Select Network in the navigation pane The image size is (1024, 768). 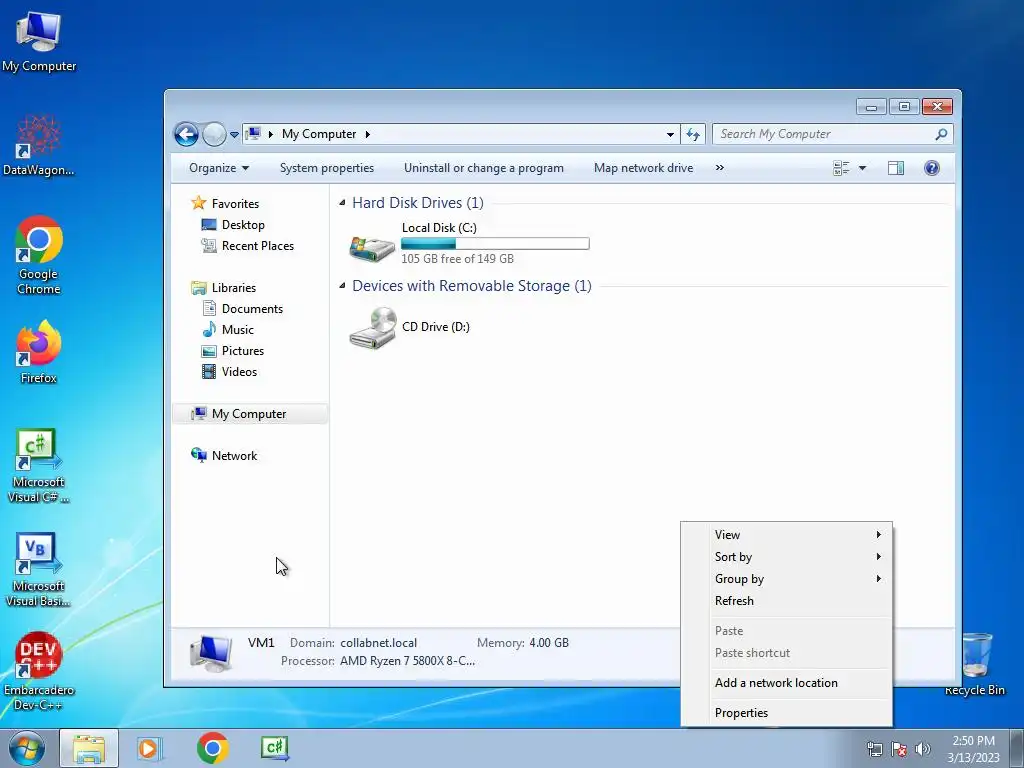pos(224,456)
